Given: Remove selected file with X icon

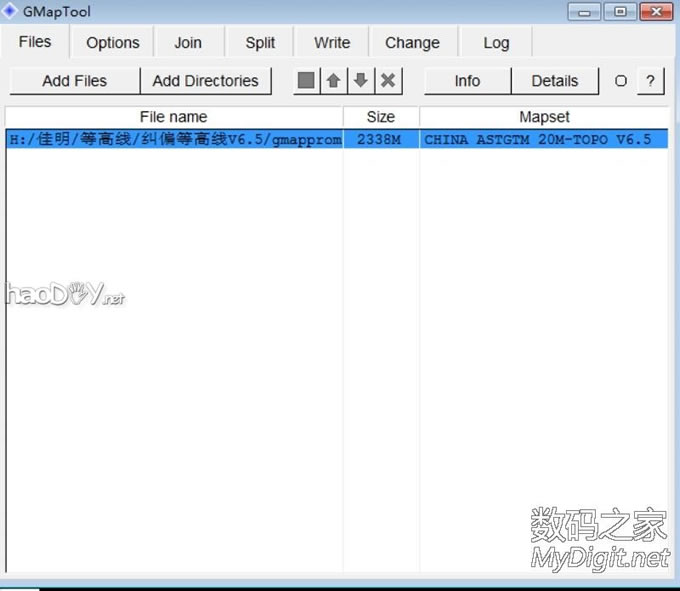Looking at the screenshot, I should (x=388, y=81).
